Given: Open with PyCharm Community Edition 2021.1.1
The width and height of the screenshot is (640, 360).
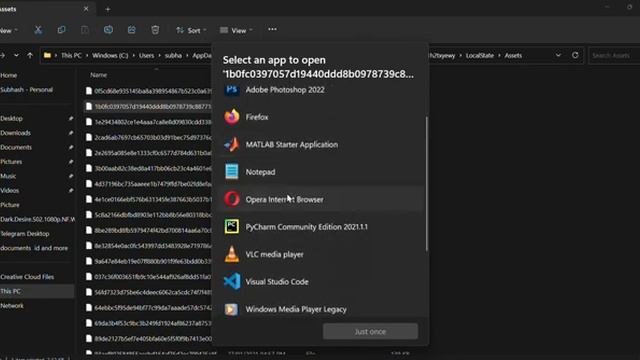Looking at the screenshot, I should coord(320,227).
